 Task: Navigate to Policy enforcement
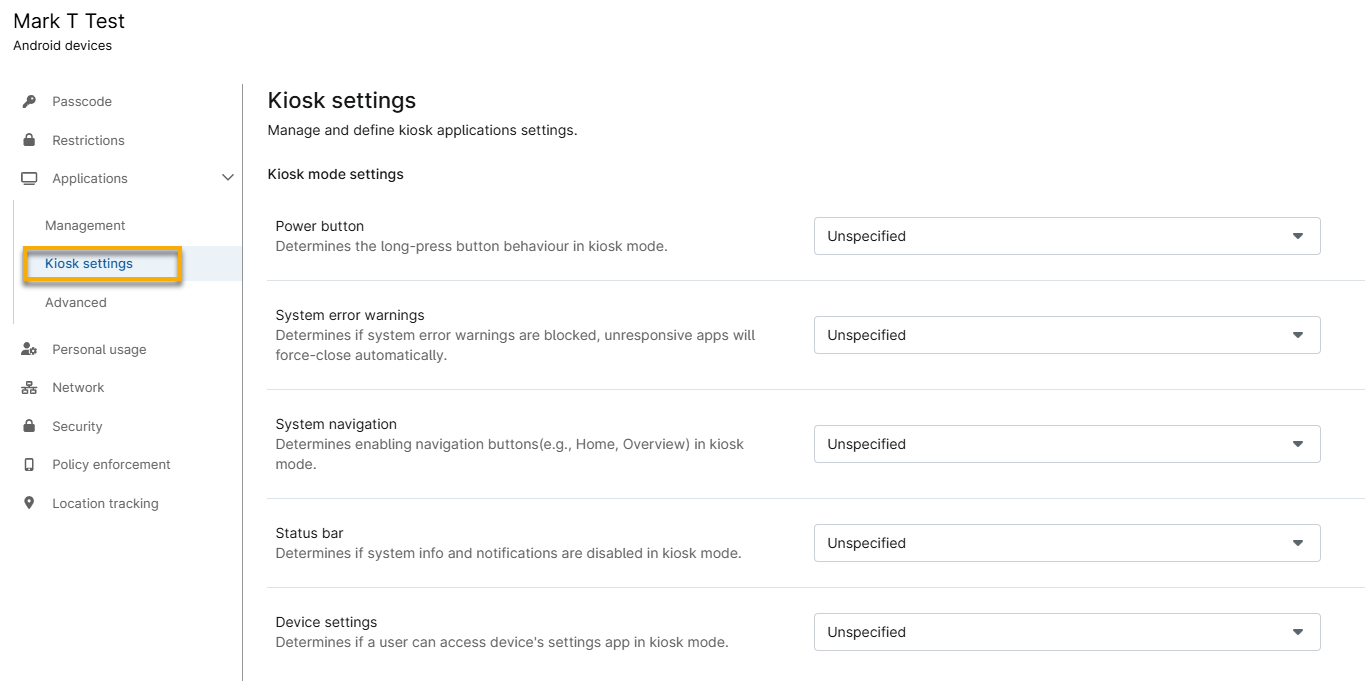coord(111,464)
